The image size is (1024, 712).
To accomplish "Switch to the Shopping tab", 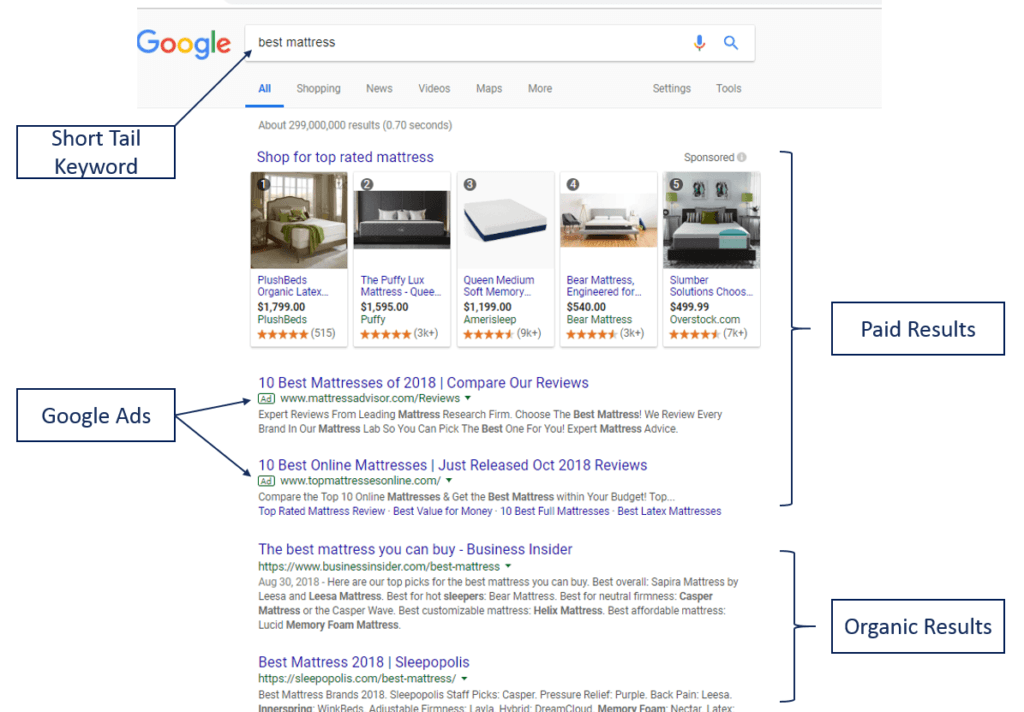I will click(319, 89).
